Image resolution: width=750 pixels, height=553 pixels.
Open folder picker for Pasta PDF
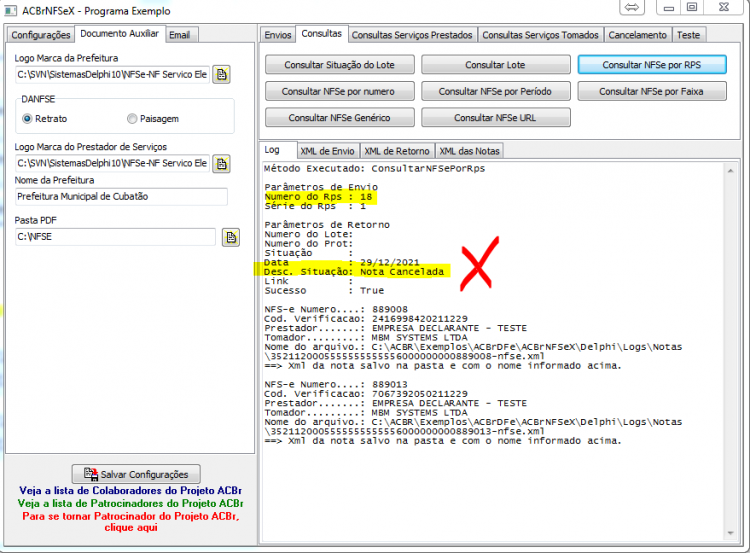click(x=231, y=237)
